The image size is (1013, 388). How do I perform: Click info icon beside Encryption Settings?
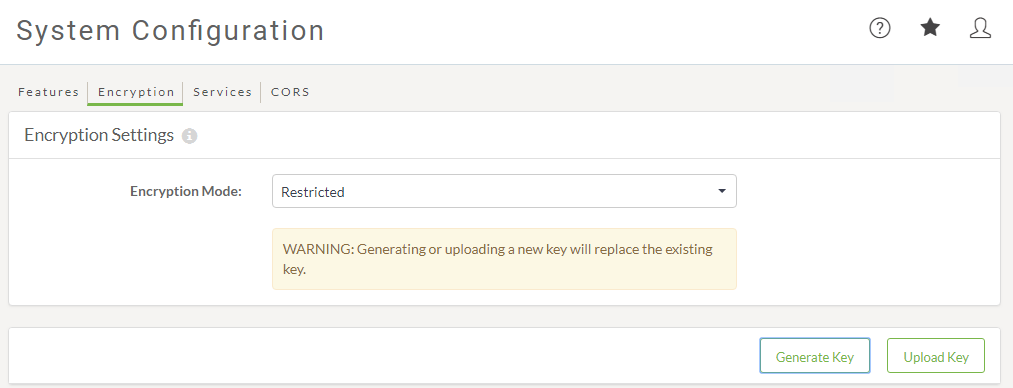(x=189, y=136)
